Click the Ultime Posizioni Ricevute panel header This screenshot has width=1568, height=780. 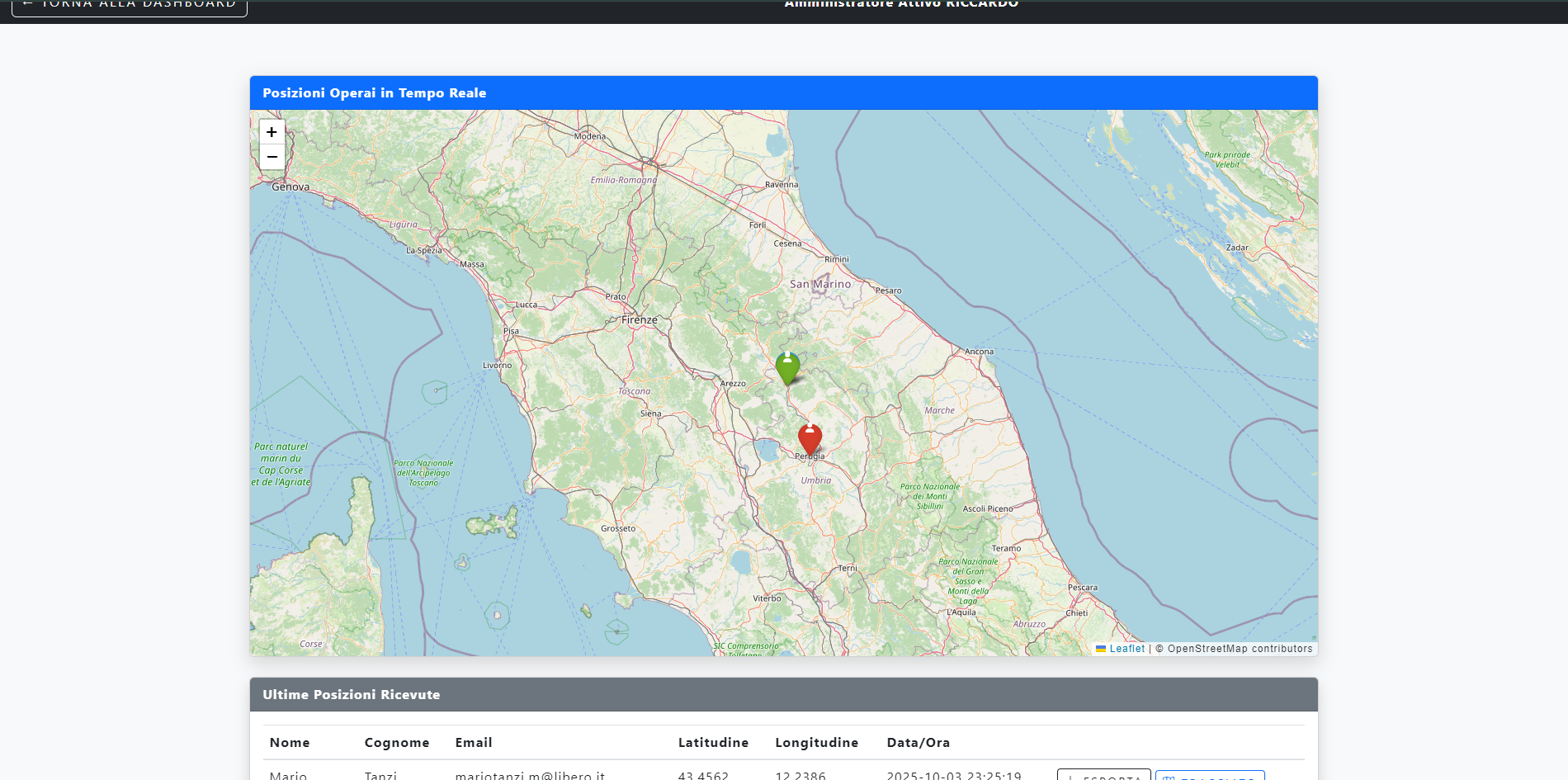352,695
